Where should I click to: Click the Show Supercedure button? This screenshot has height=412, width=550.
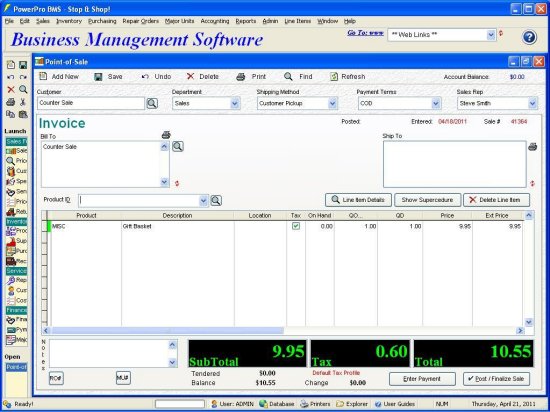coord(427,200)
